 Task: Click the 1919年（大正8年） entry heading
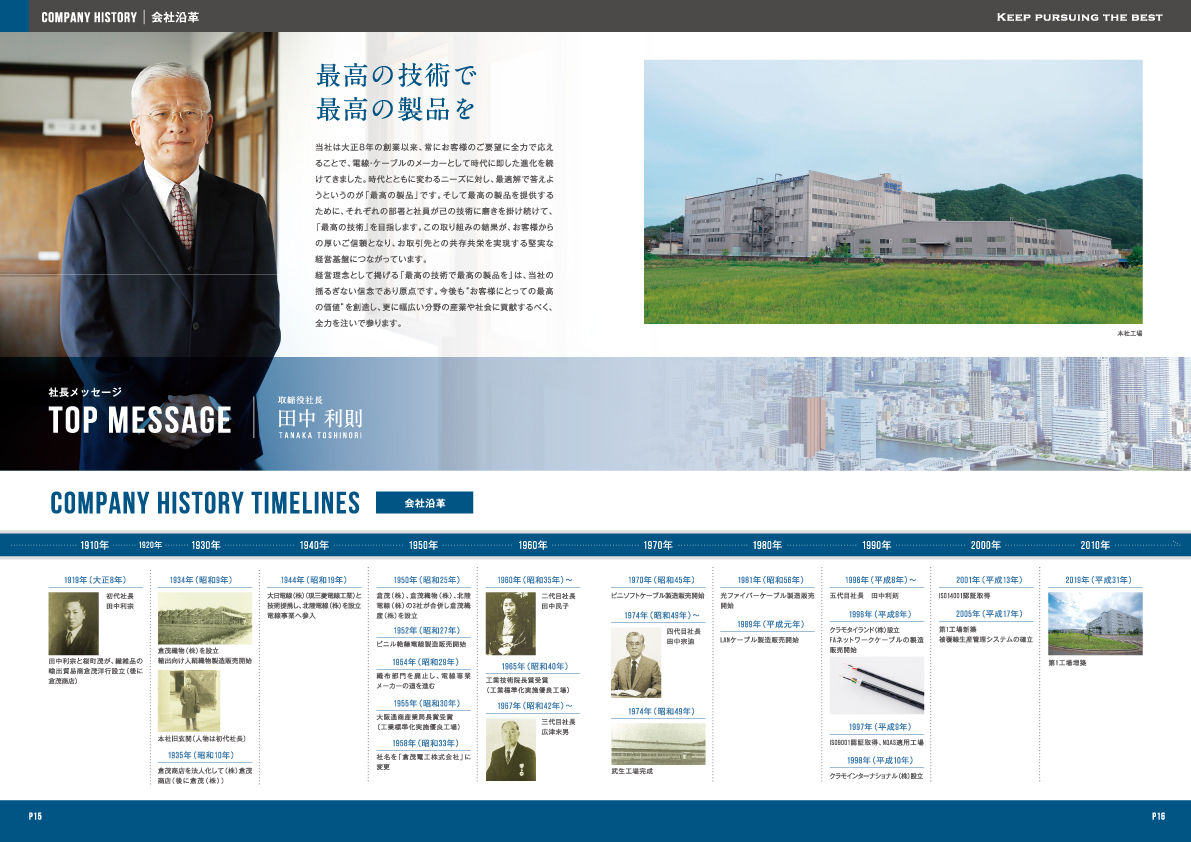(x=95, y=580)
